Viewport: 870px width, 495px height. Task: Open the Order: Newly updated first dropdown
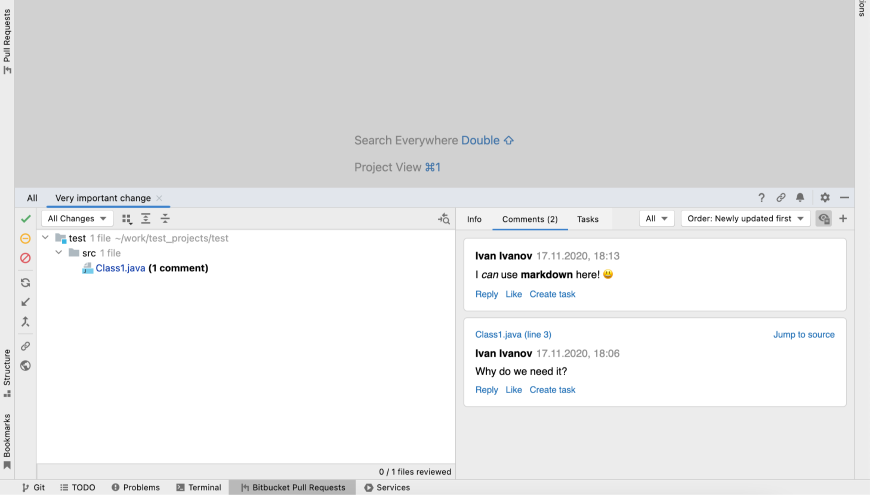745,218
